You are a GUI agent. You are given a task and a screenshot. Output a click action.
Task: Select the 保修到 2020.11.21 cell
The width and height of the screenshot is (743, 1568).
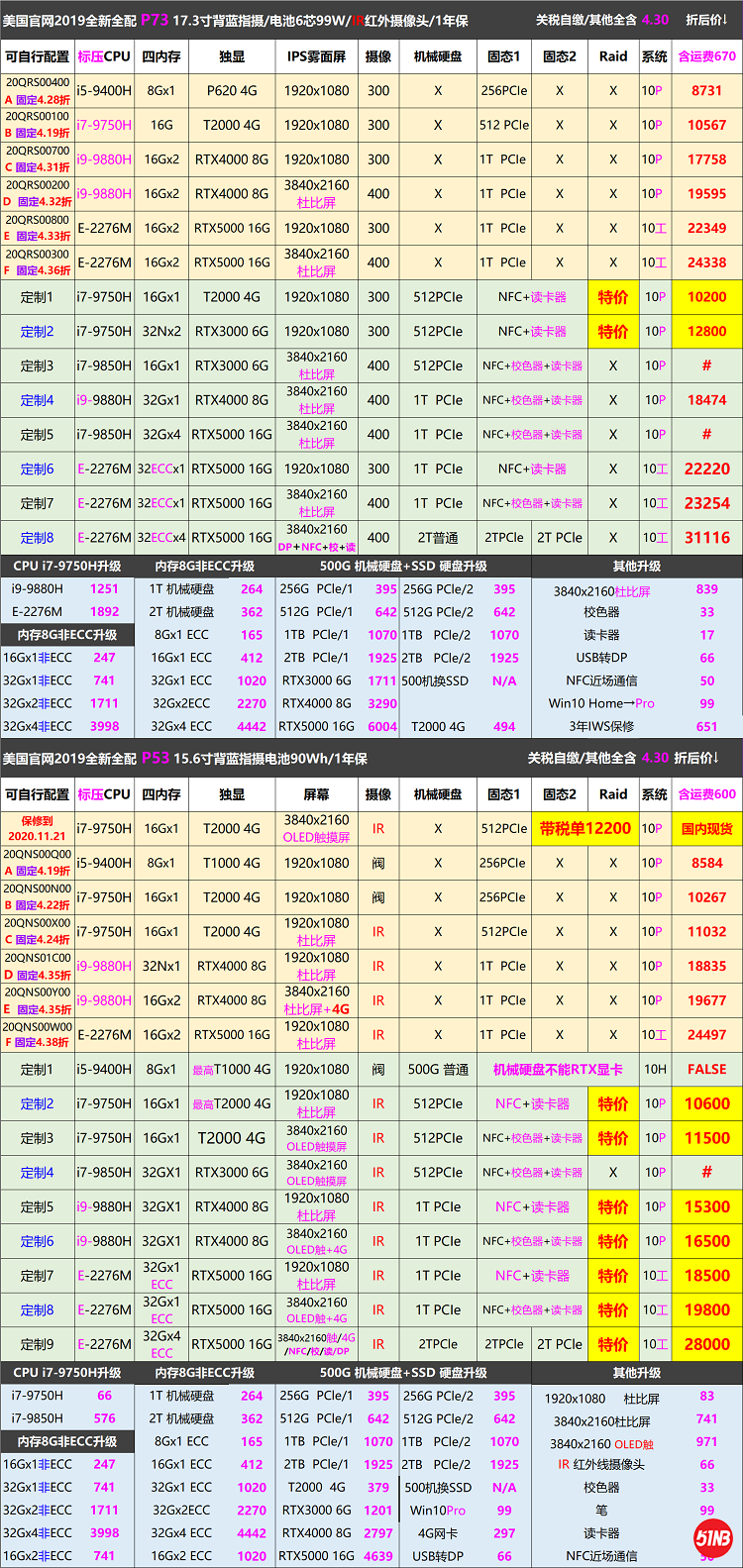point(37,828)
